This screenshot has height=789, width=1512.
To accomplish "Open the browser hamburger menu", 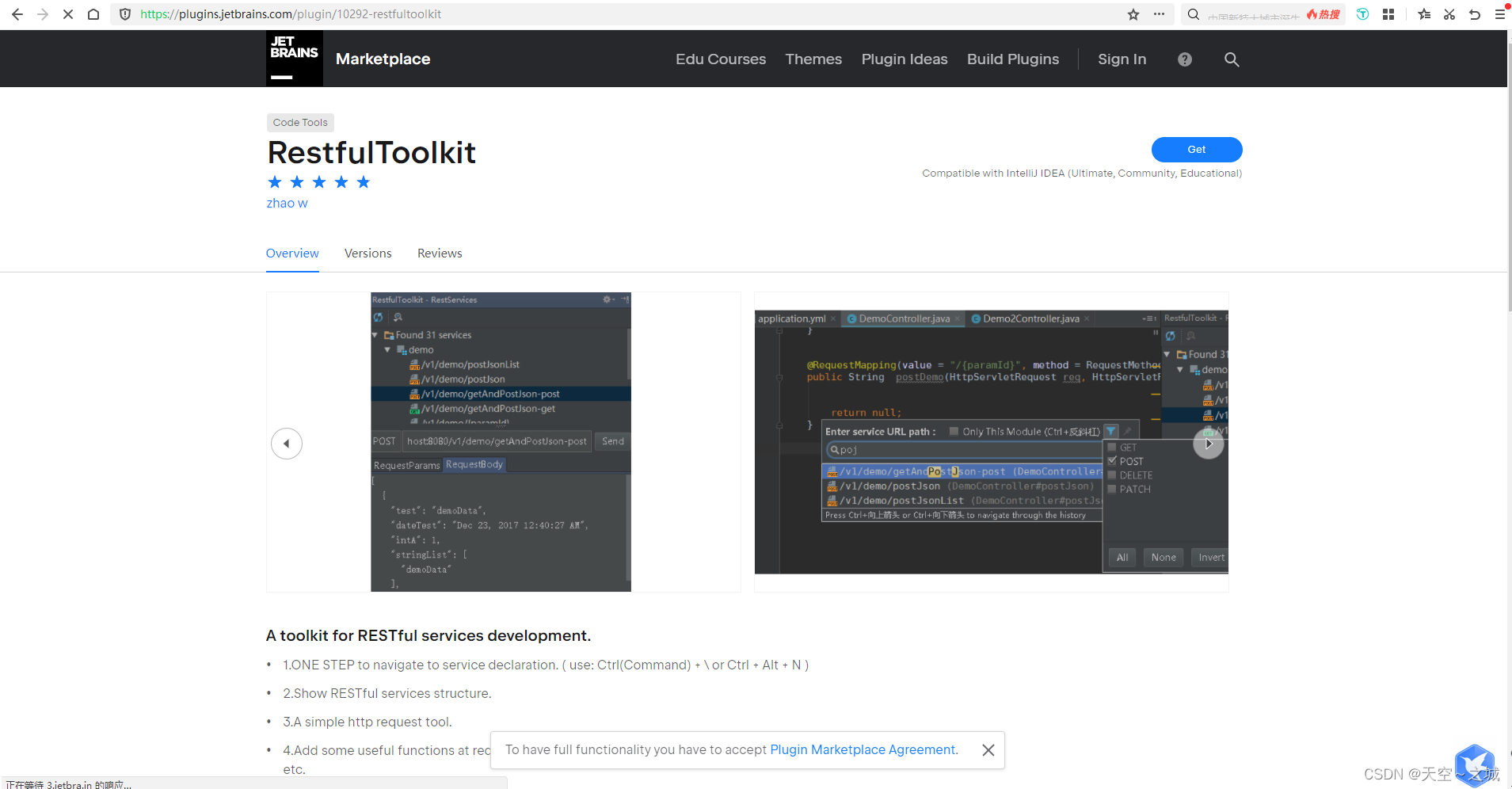I will tap(1499, 13).
